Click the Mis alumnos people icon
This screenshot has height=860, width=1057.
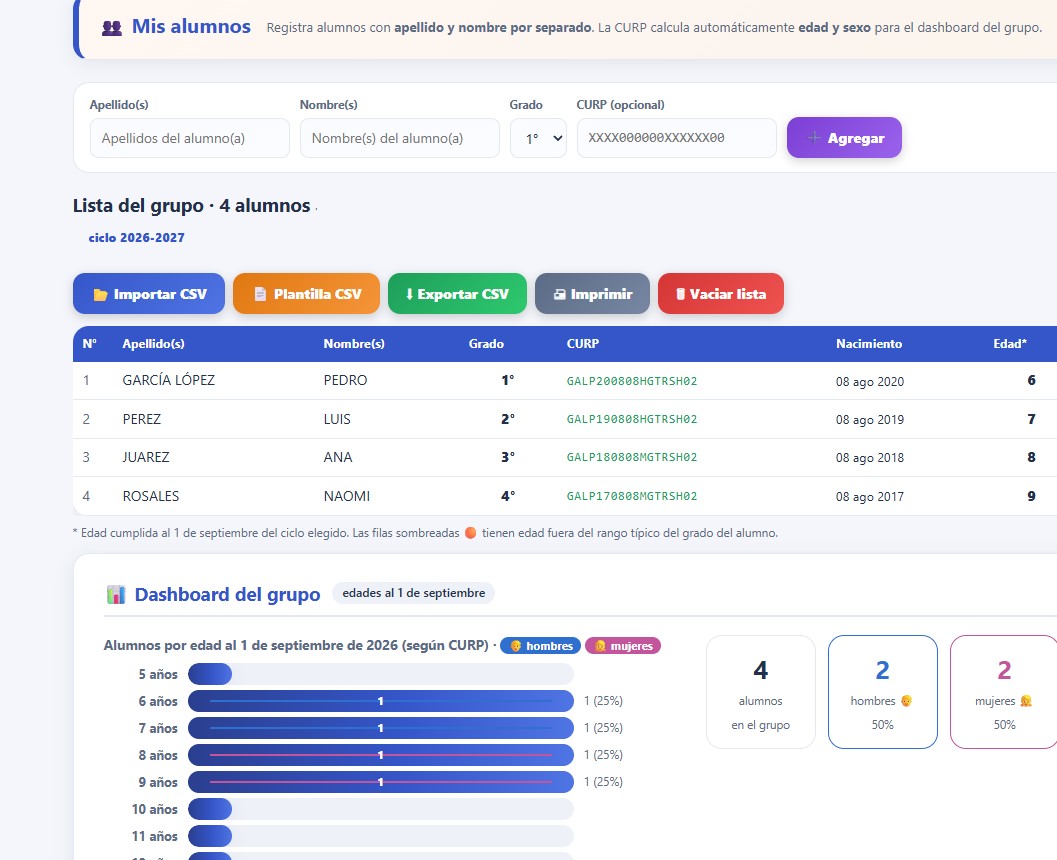point(112,28)
